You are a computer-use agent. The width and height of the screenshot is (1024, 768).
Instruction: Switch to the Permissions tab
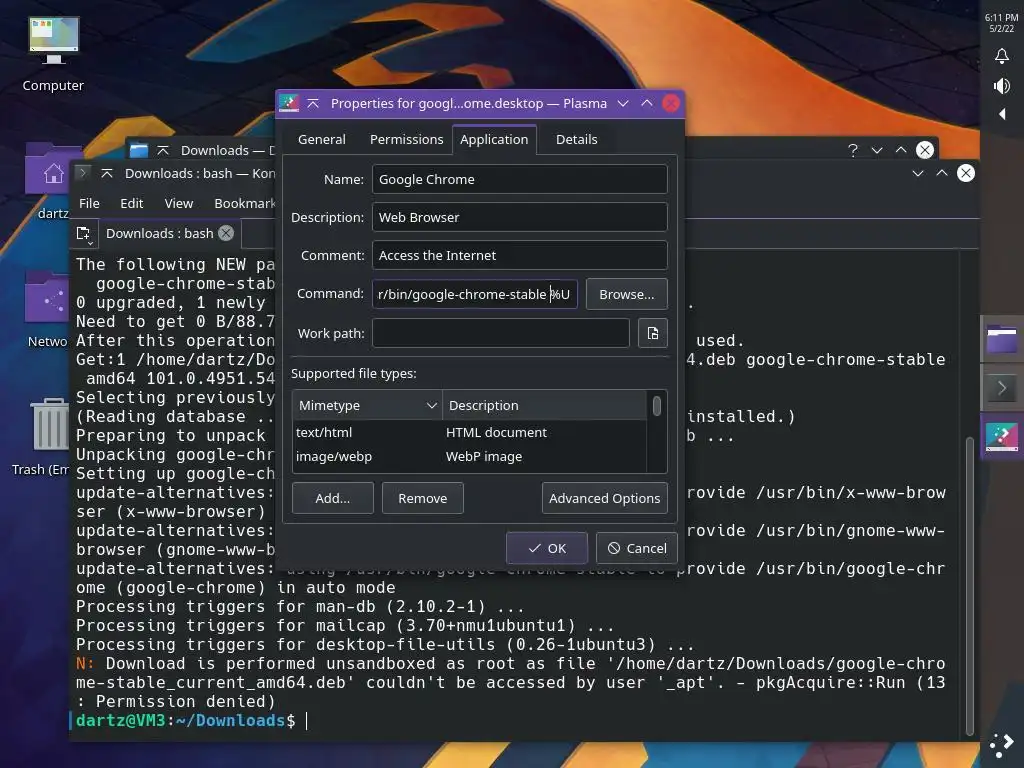(x=406, y=139)
